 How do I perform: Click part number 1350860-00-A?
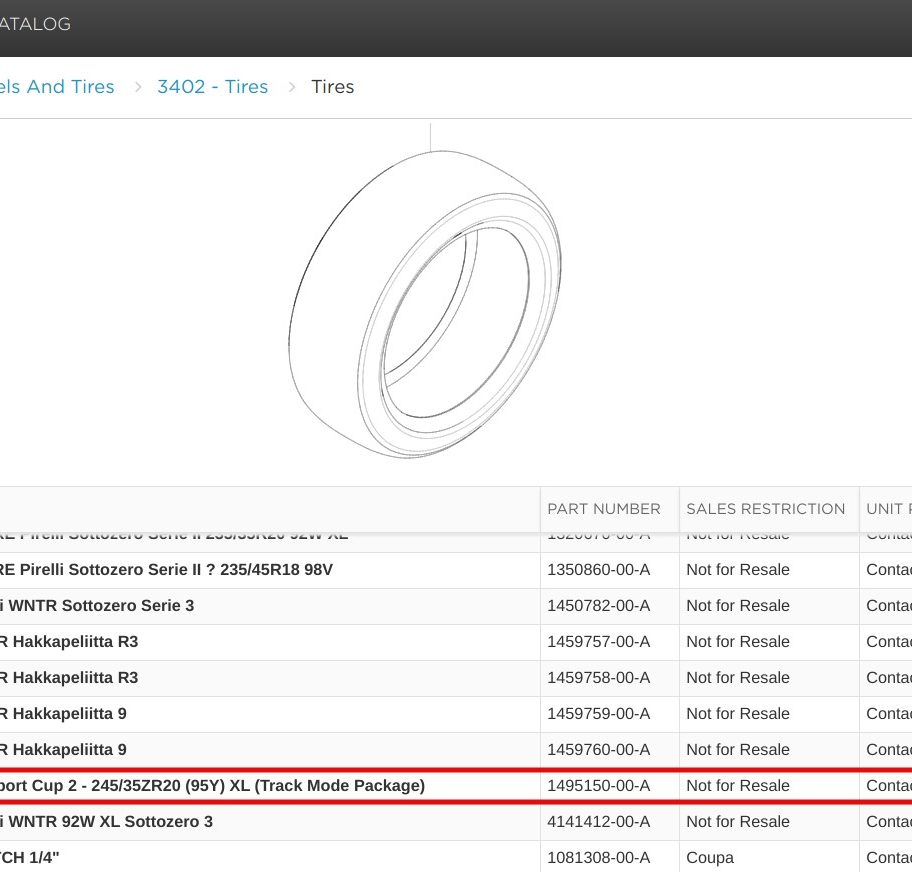click(x=598, y=570)
